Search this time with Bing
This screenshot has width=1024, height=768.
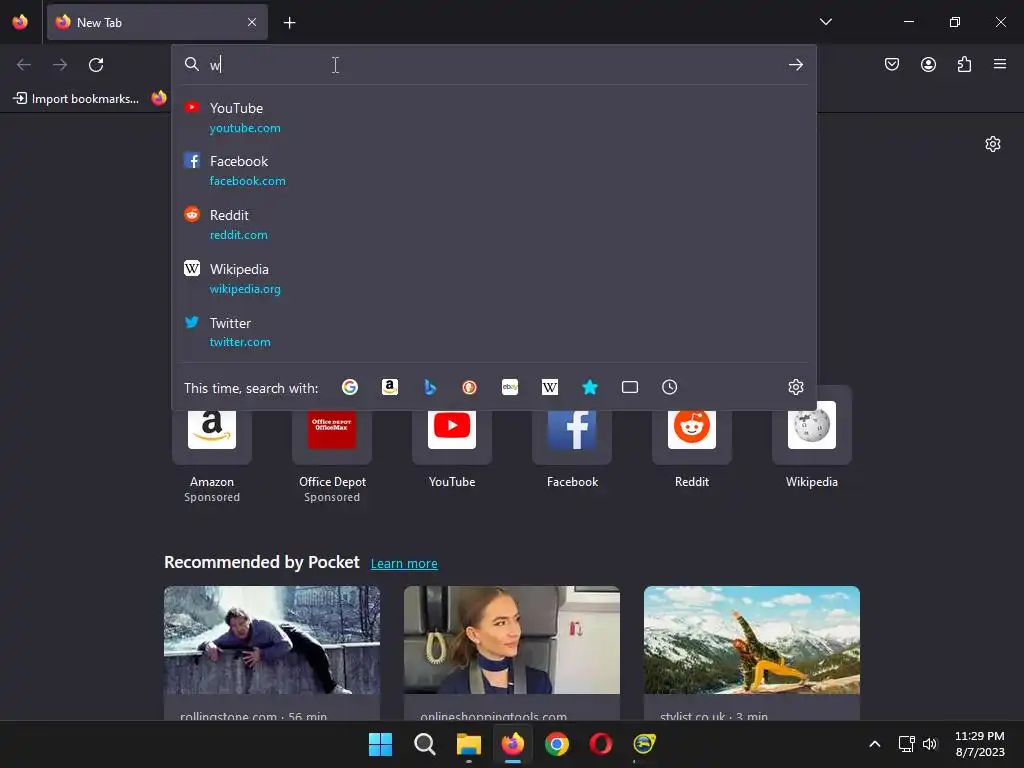pyautogui.click(x=430, y=387)
